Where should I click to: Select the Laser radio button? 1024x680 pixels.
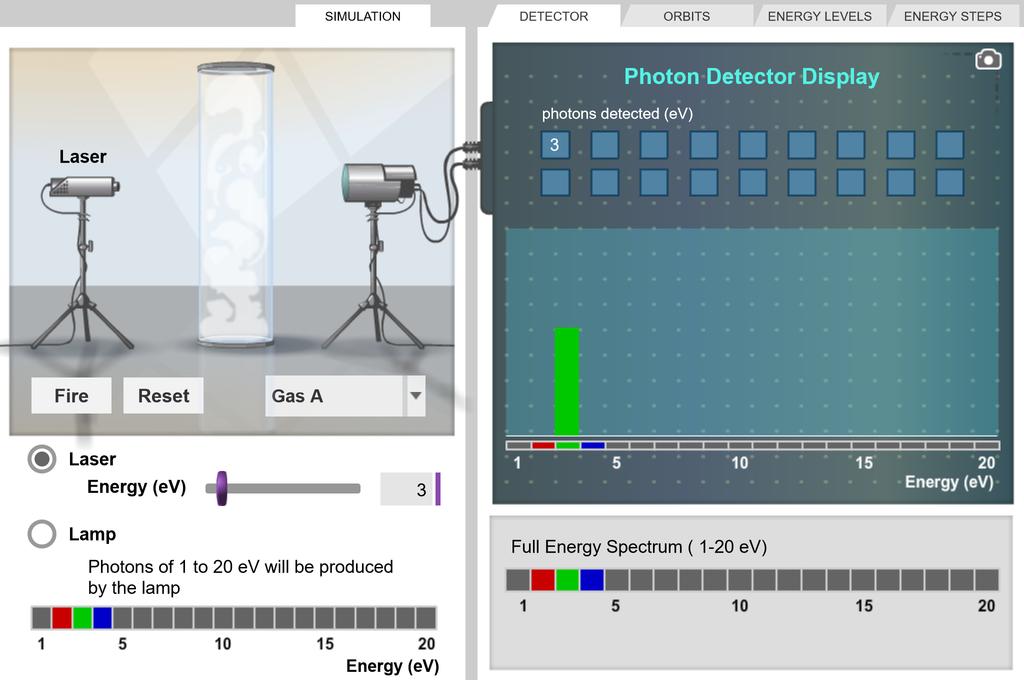pyautogui.click(x=42, y=459)
